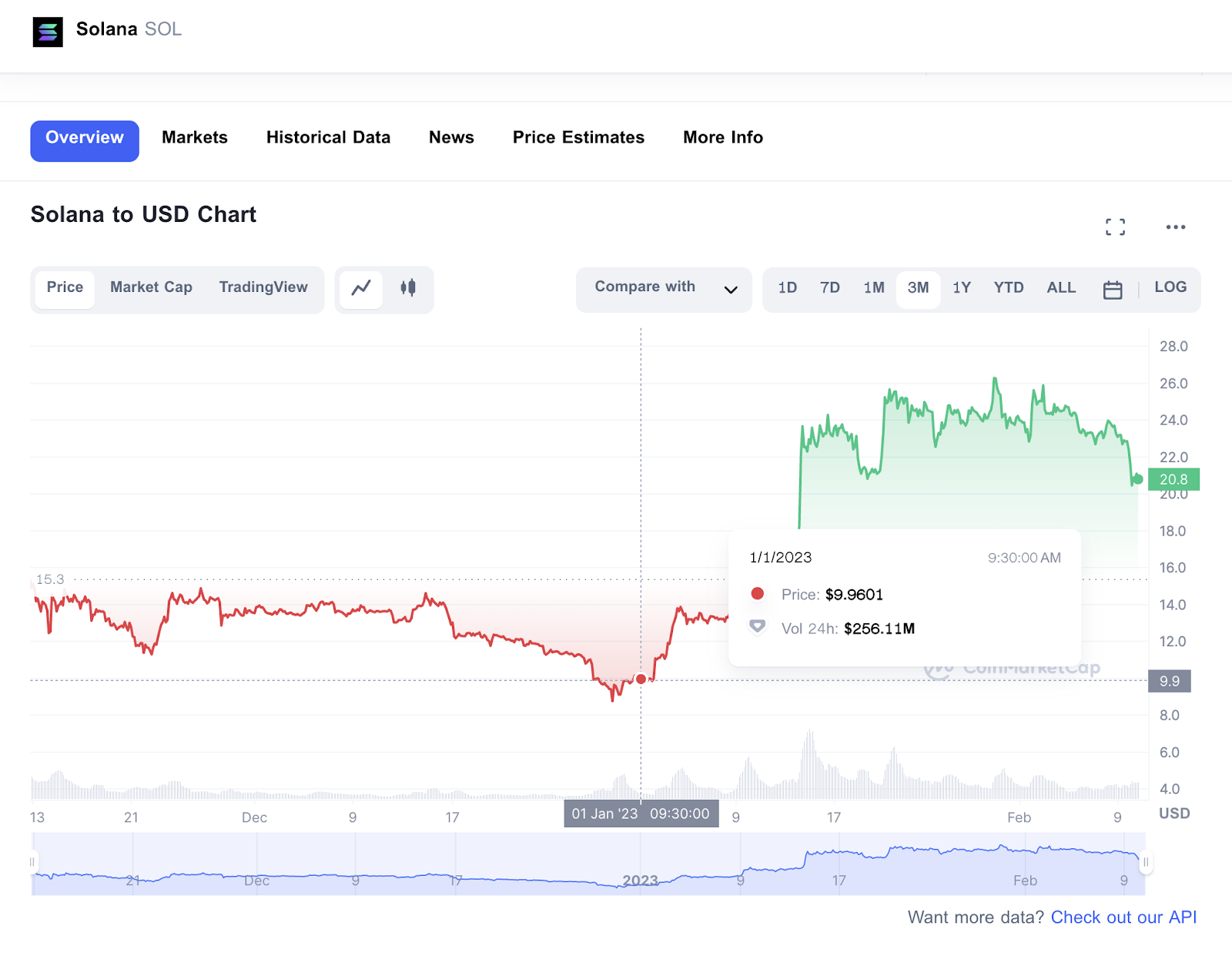Click the 01 Jan '23 09:30:00 label
The height and width of the screenshot is (956, 1232).
pos(641,813)
